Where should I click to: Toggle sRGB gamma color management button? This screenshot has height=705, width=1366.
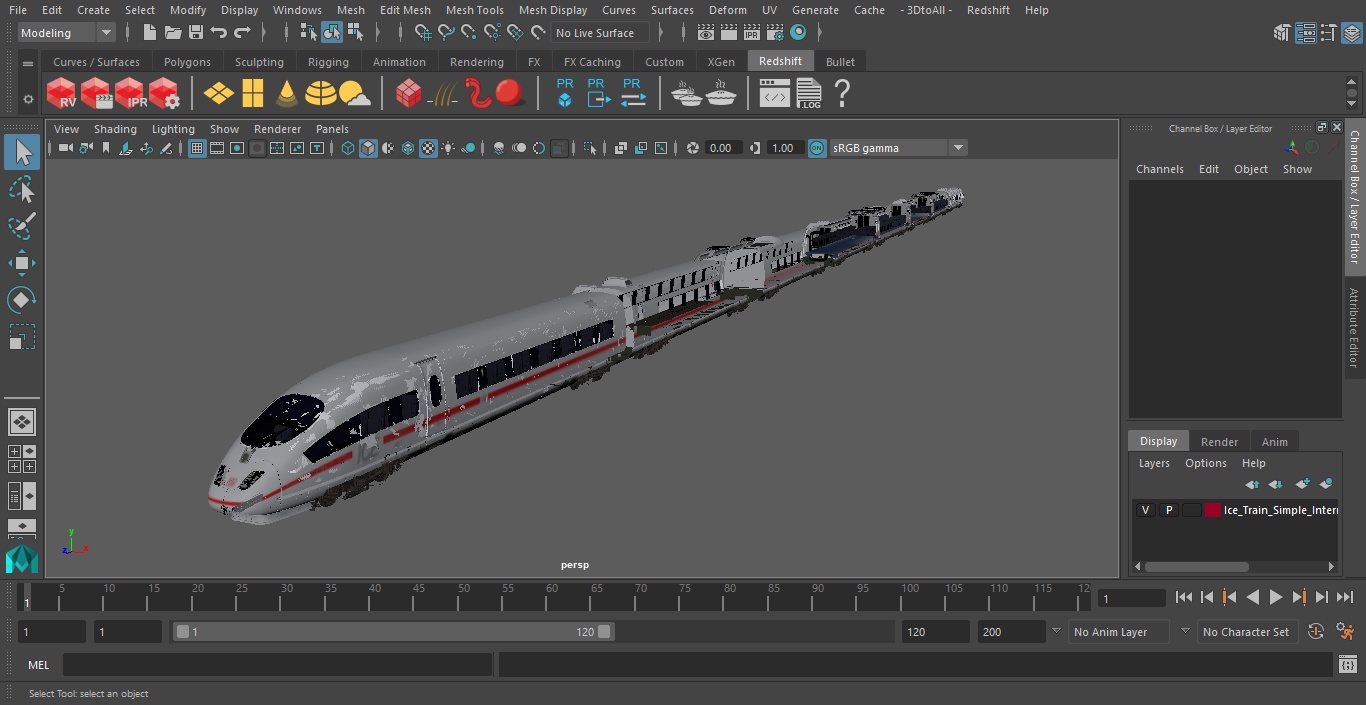[x=817, y=148]
